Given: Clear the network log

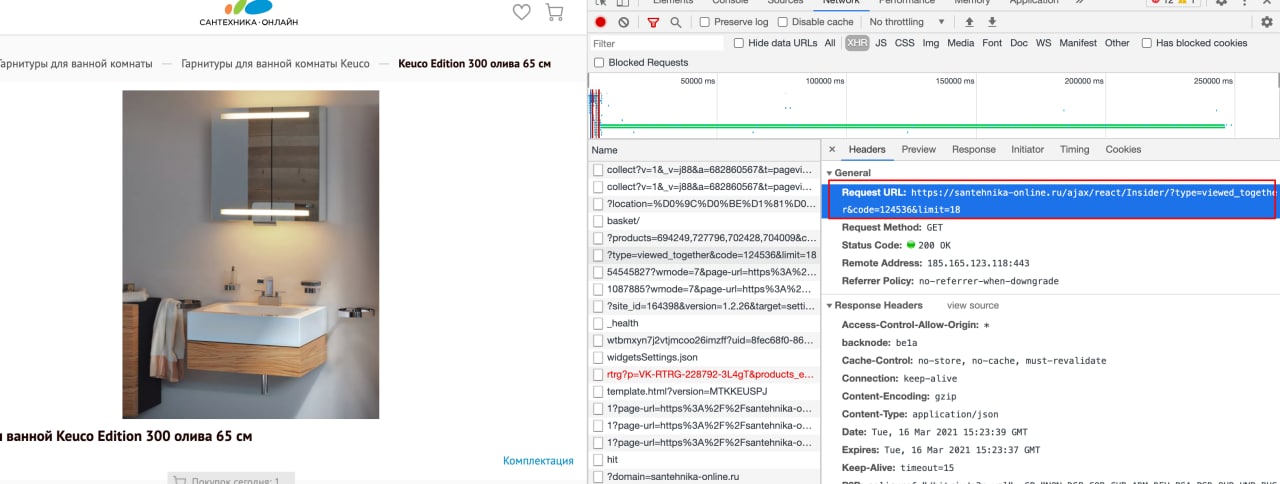Looking at the screenshot, I should (x=624, y=22).
